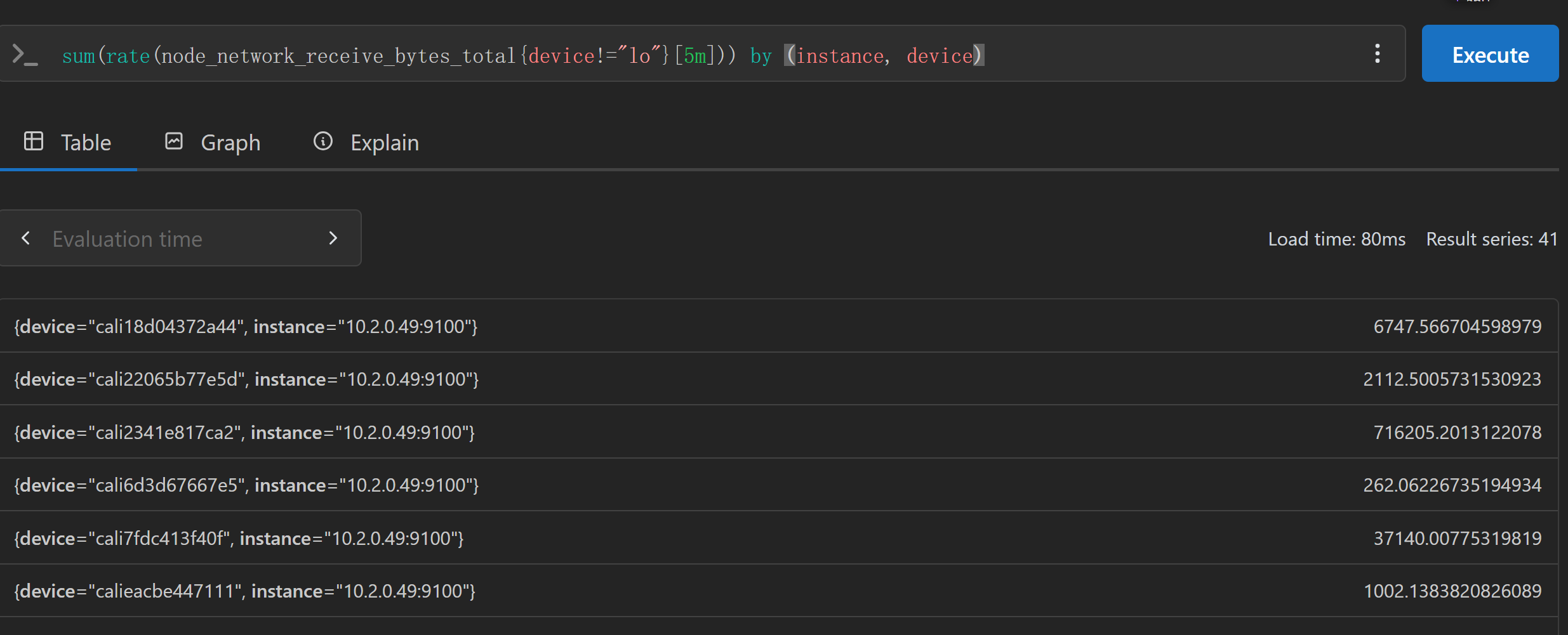This screenshot has height=635, width=1568.
Task: Select the cali22065b77e5d device series row
Action: [x=779, y=379]
